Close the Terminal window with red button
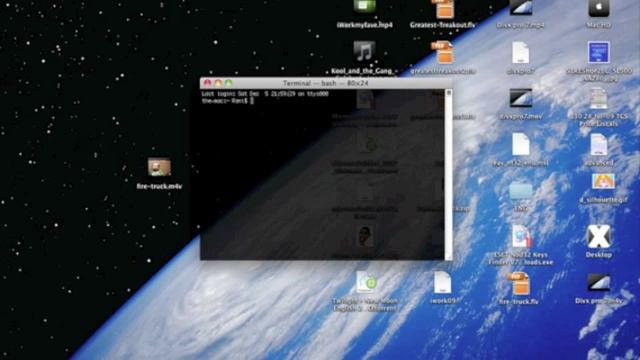Screen dimensions: 640x360 pos(208,83)
